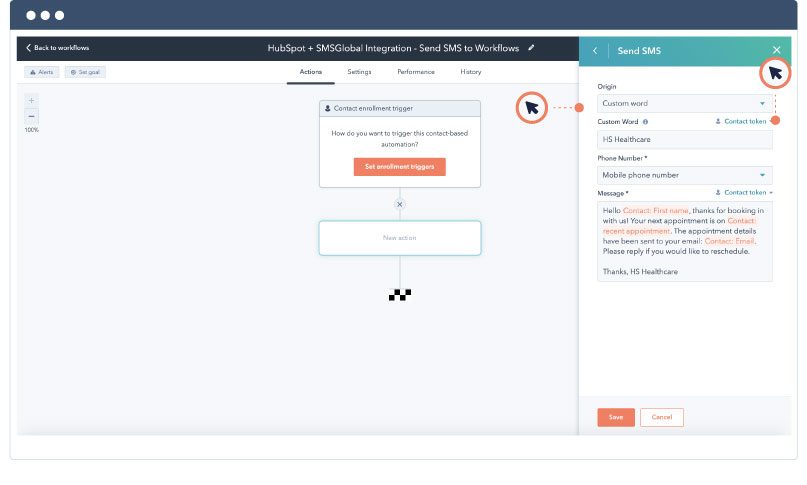This screenshot has width=807, height=485.
Task: Zoom in the workflow canvas
Action: tap(31, 100)
